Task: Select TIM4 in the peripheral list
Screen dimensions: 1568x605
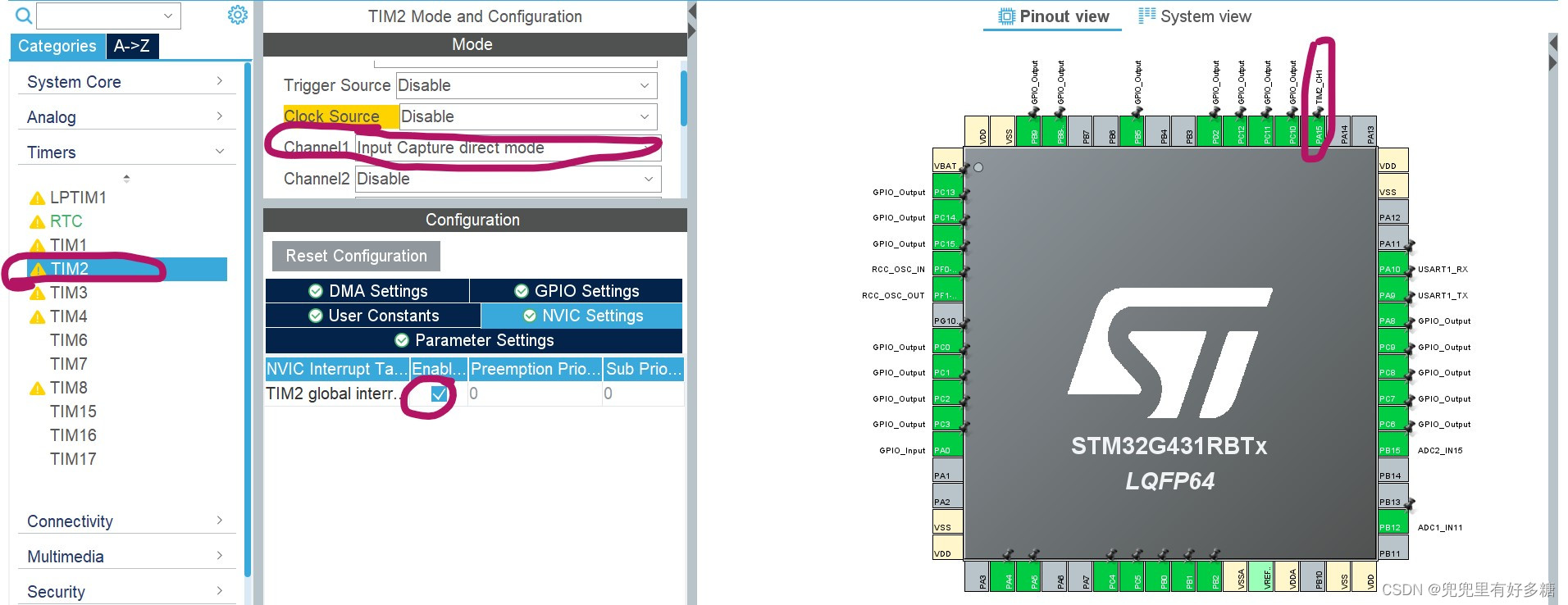Action: pos(68,316)
